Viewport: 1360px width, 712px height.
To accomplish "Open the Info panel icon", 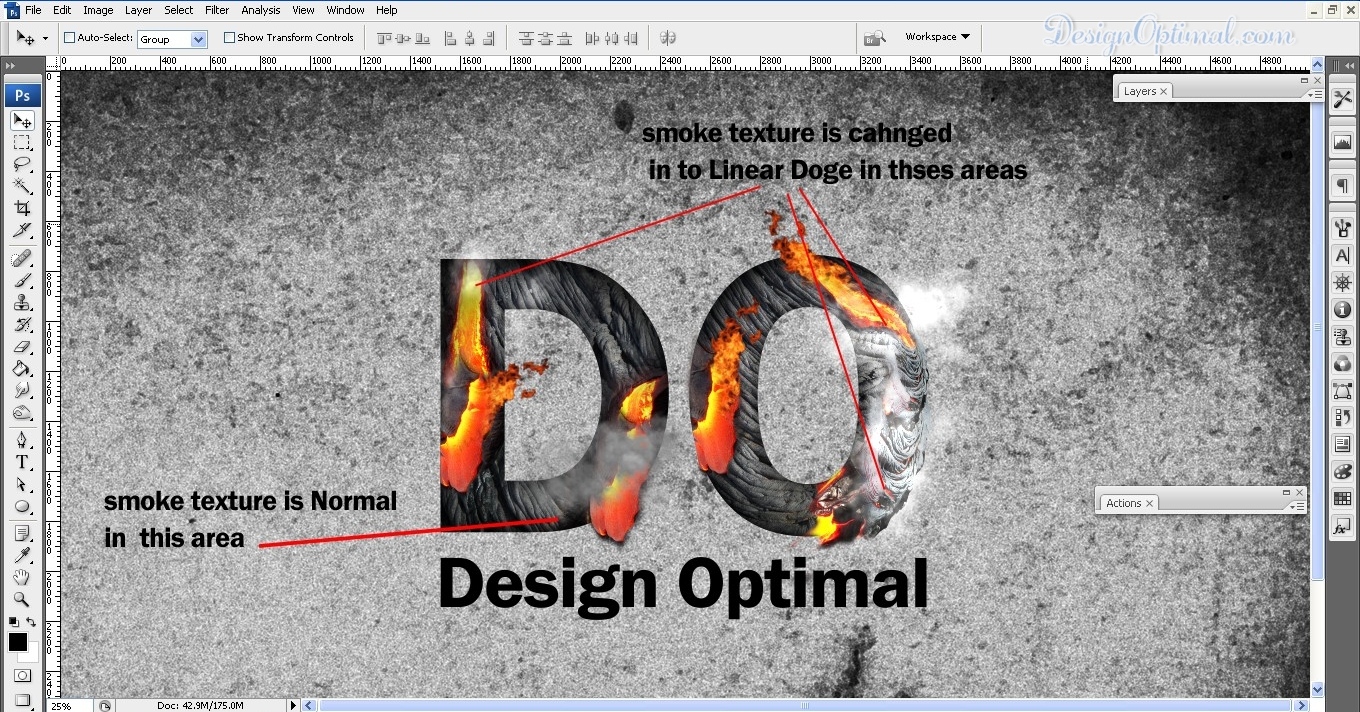I will [x=1342, y=310].
